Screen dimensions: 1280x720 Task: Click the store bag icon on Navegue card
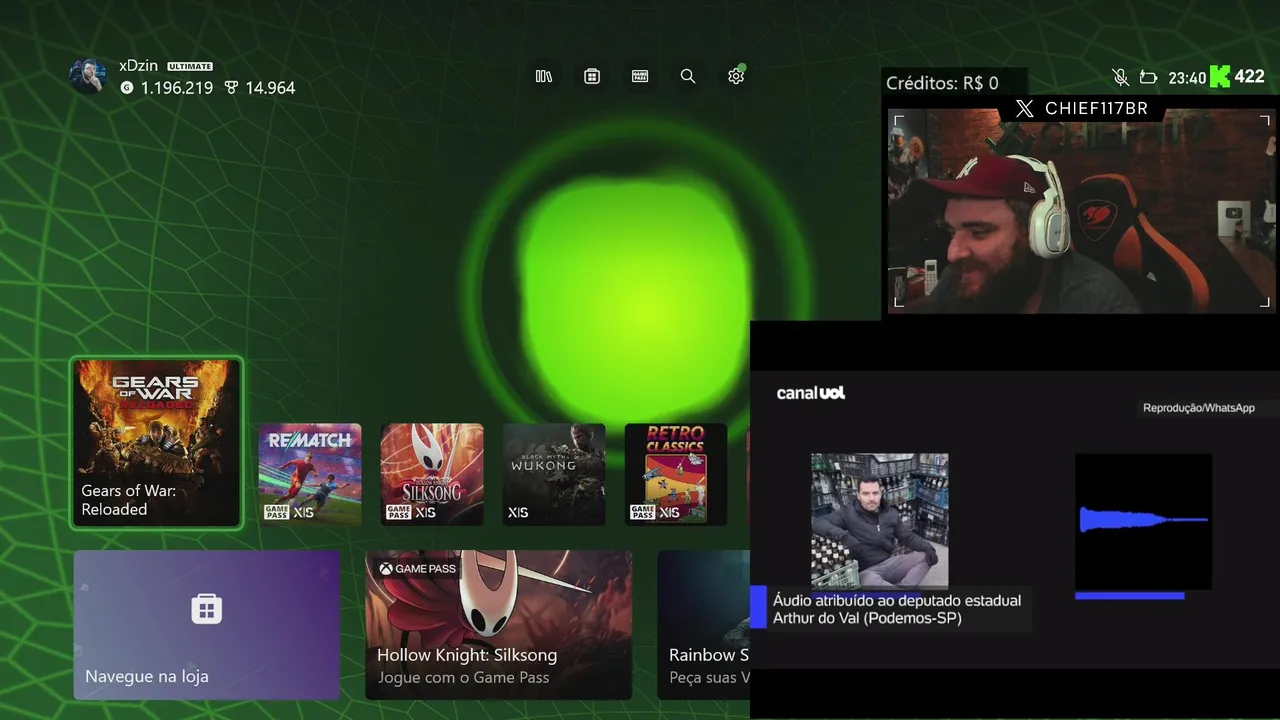tap(207, 608)
